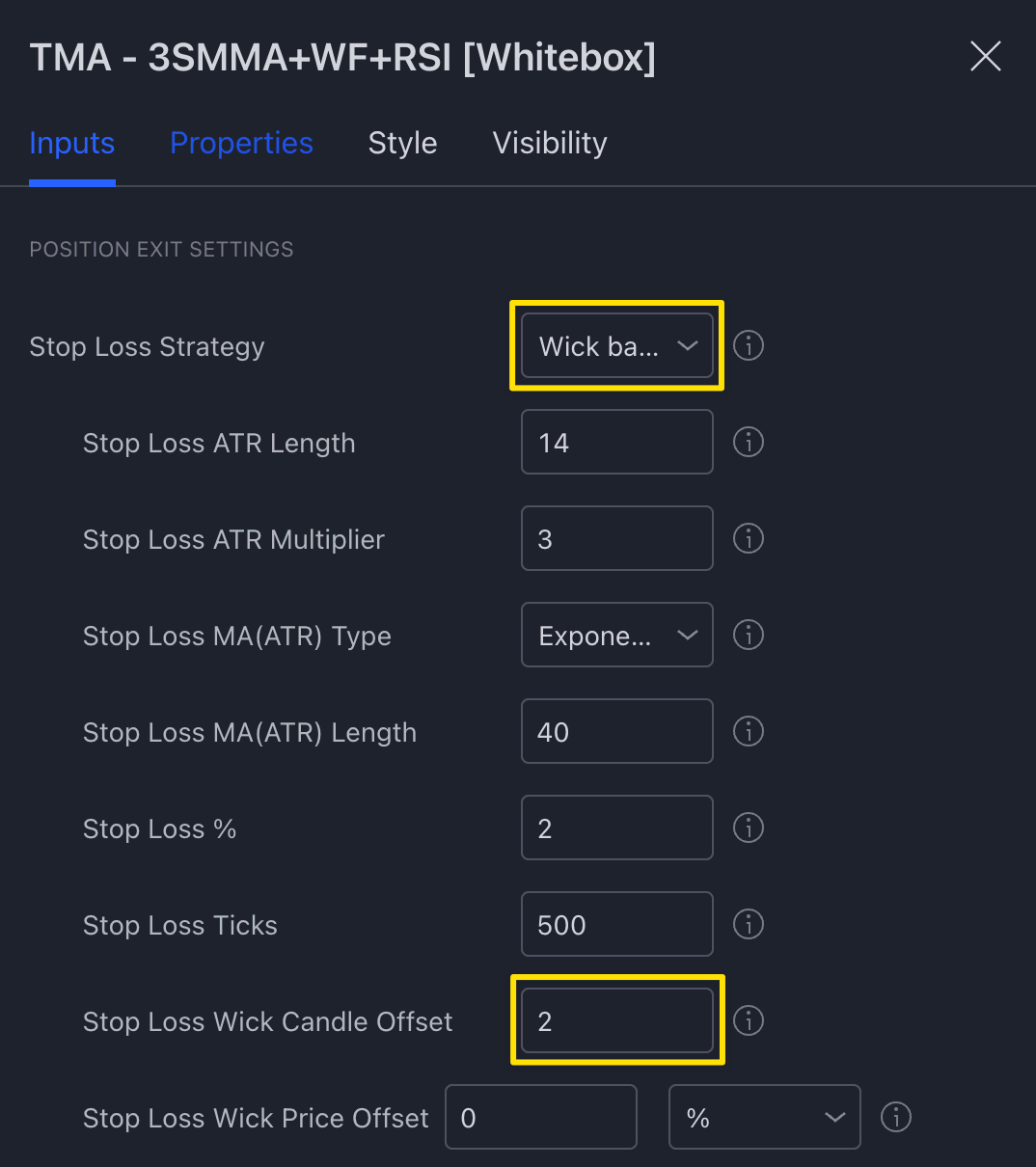Edit the Stop Loss Wick Candle Offset field
The height and width of the screenshot is (1167, 1036).
(x=616, y=1020)
